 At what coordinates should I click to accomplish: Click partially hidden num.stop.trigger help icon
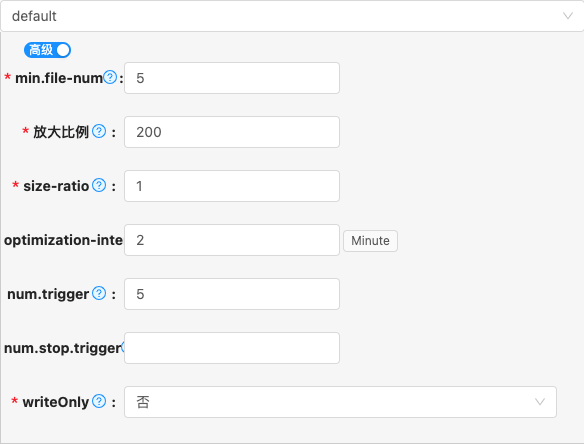click(123, 348)
